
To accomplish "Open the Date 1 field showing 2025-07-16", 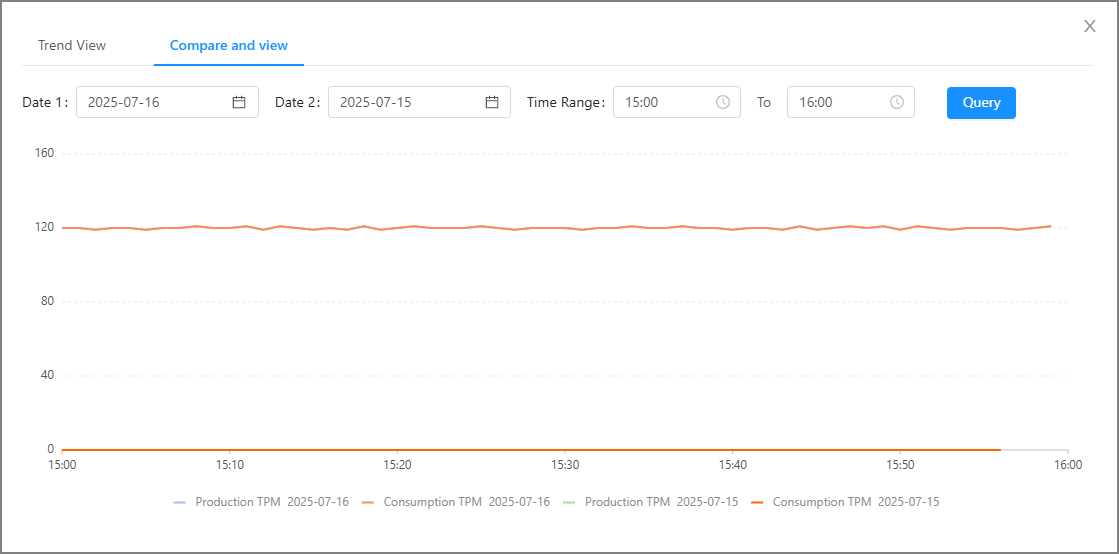I will pyautogui.click(x=167, y=102).
